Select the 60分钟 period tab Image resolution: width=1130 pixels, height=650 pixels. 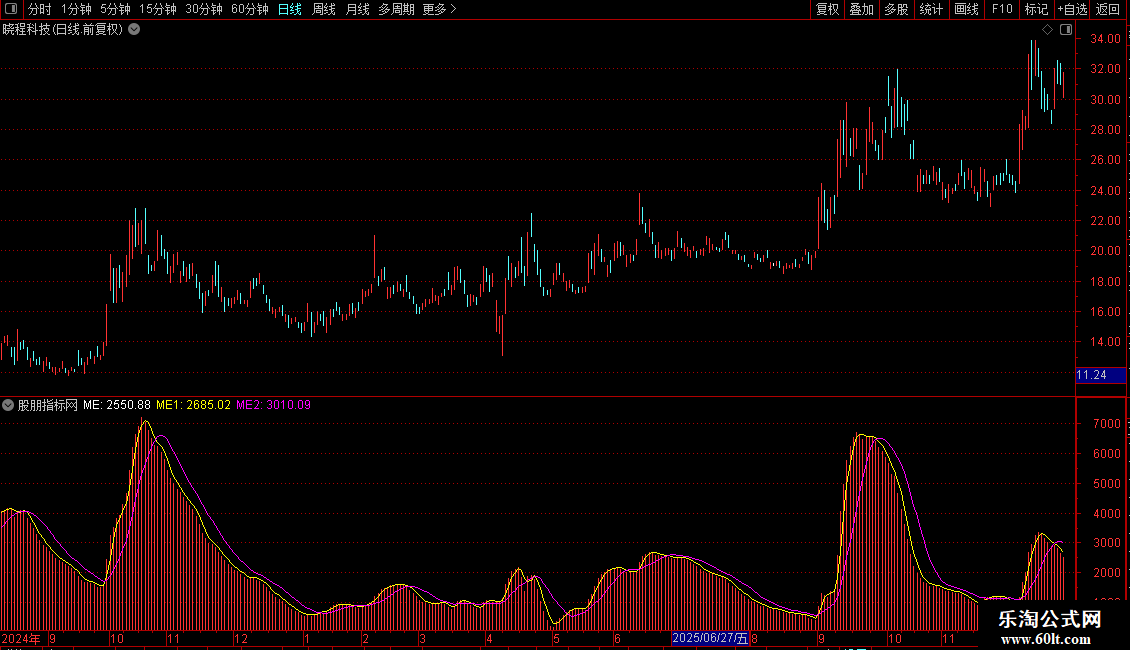pos(249,9)
